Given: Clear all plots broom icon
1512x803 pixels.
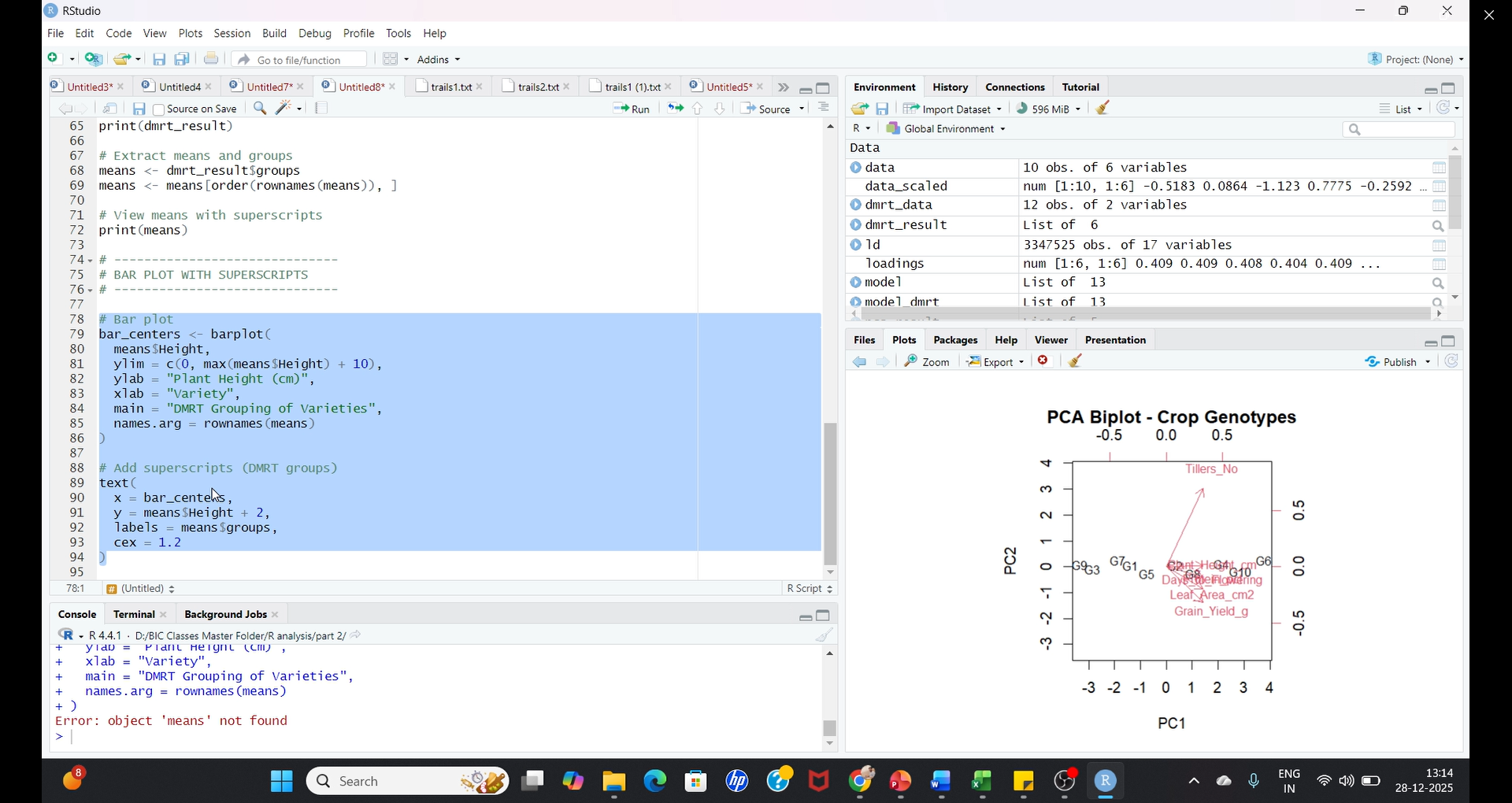Looking at the screenshot, I should coord(1077,361).
